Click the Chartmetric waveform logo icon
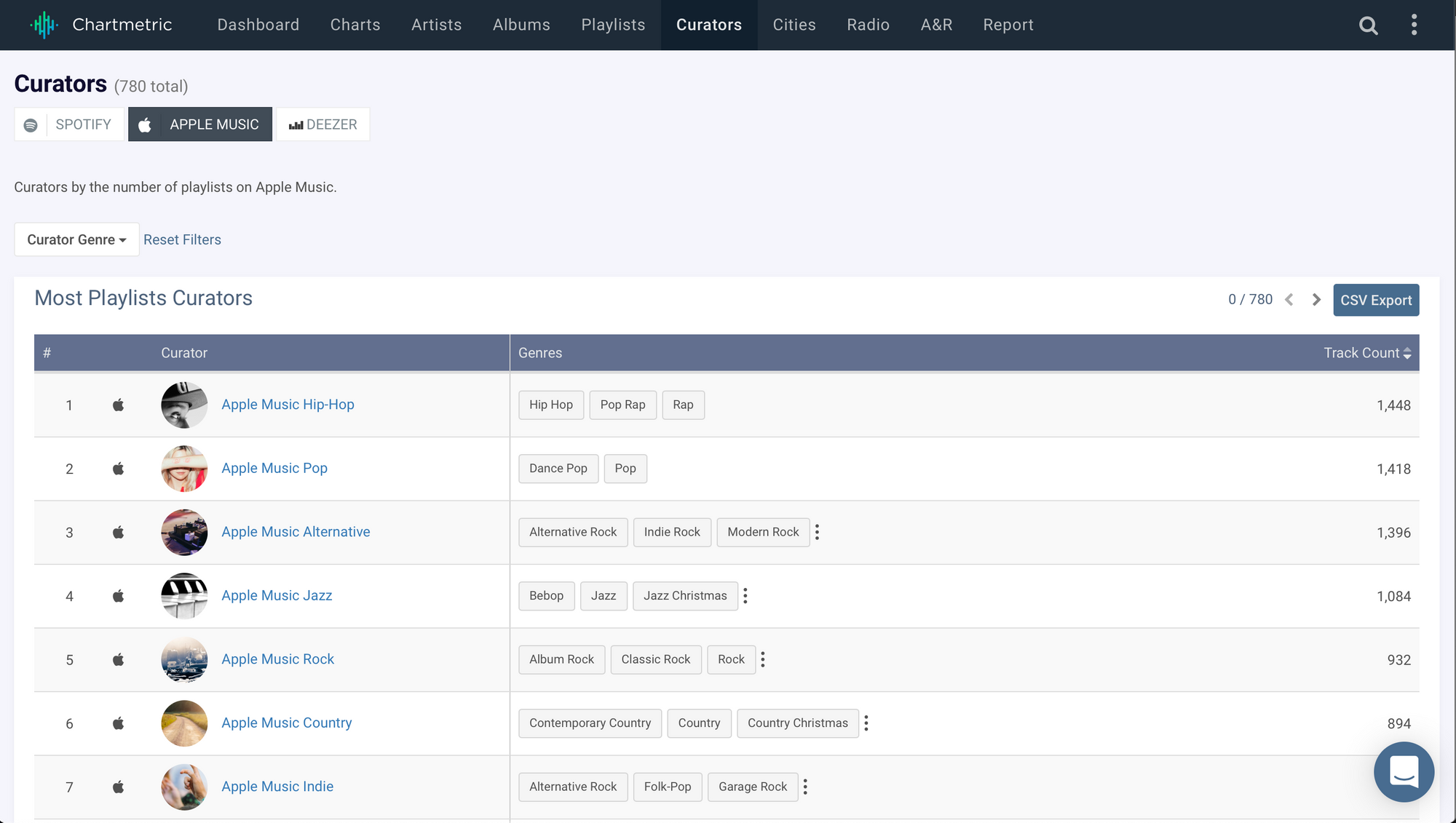 pos(44,25)
